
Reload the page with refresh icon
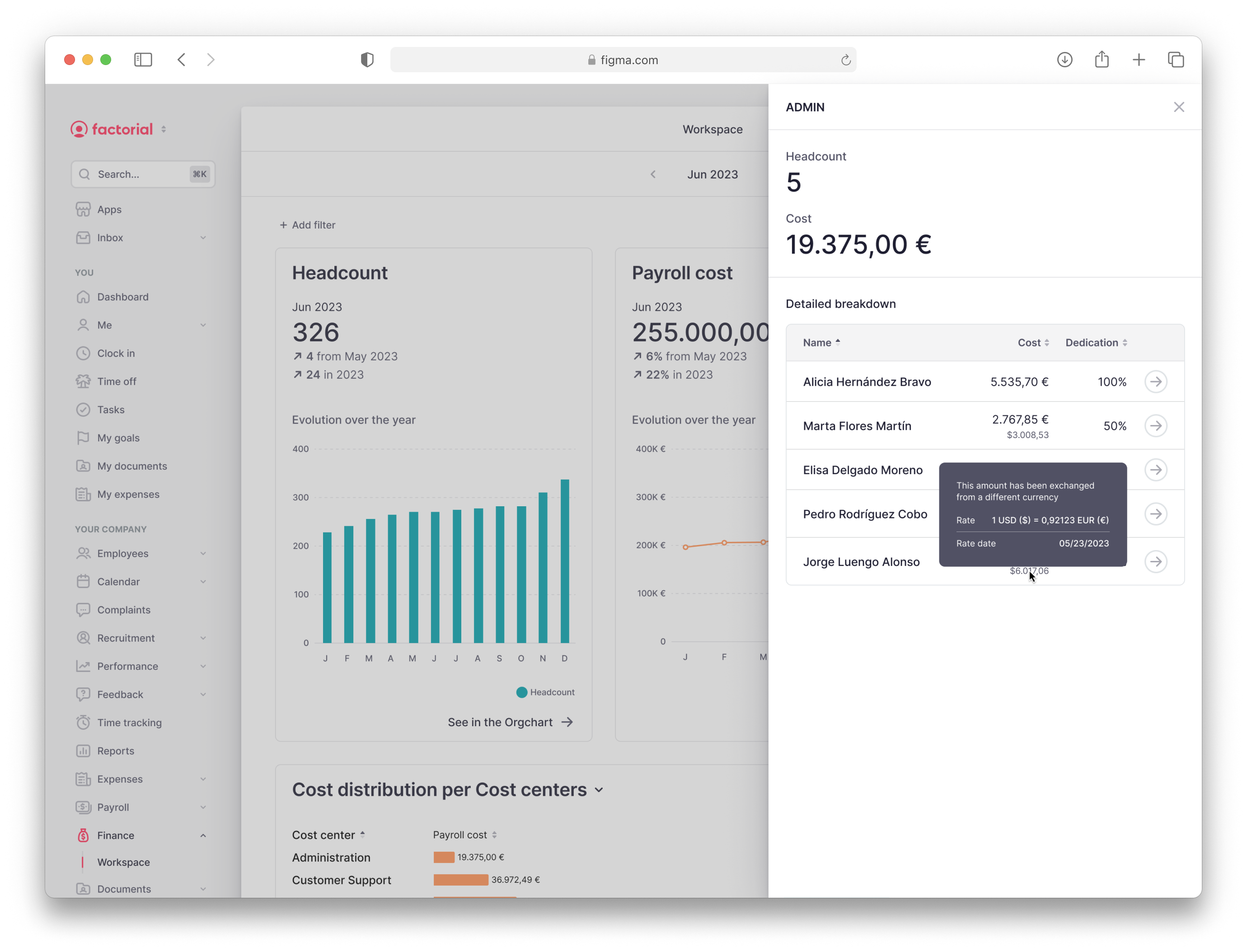(845, 60)
